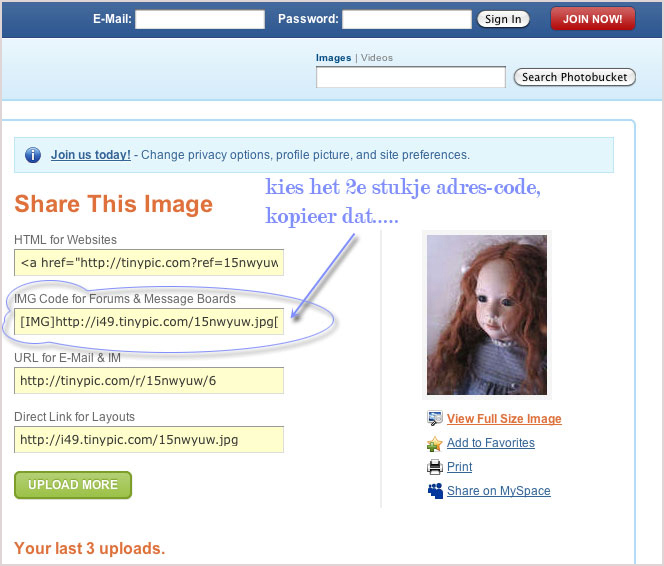This screenshot has width=664, height=566.
Task: Click the Photobucket search text box
Action: (411, 77)
